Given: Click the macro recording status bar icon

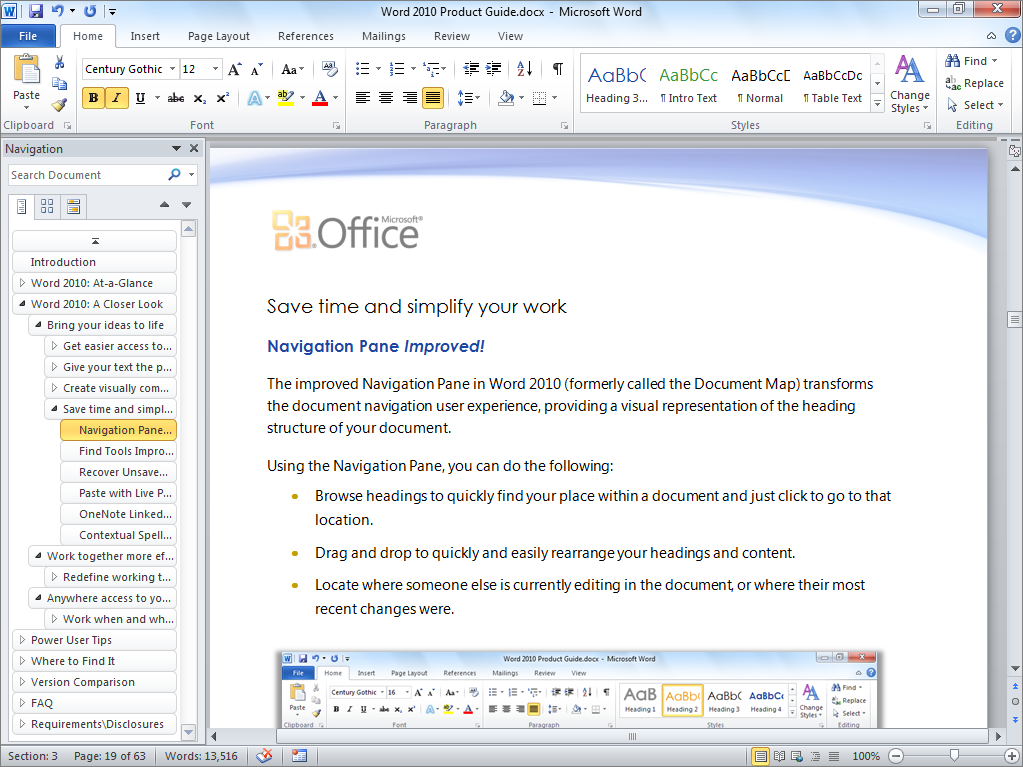Looking at the screenshot, I should [x=299, y=756].
